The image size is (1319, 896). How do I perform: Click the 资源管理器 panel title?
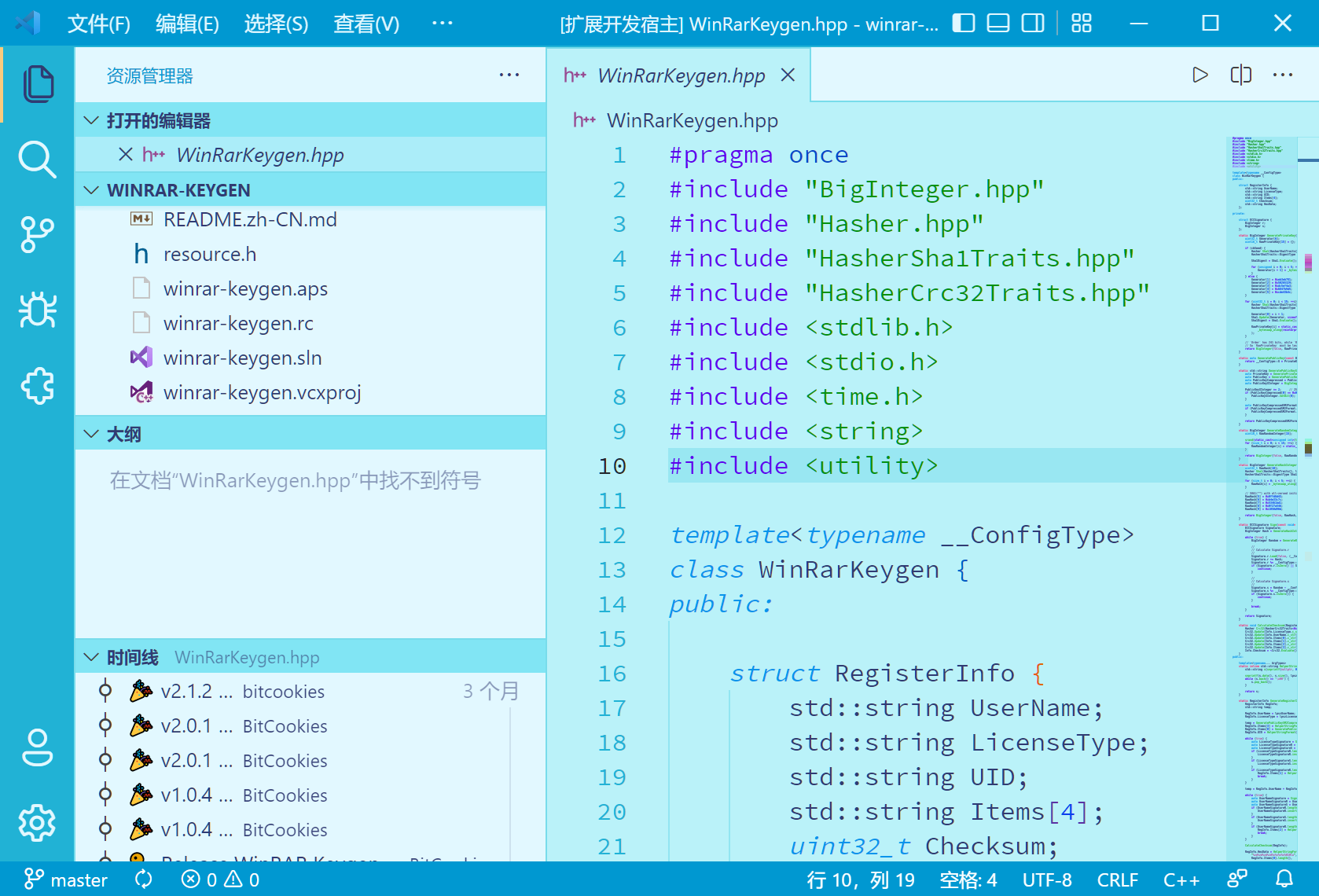pos(149,75)
